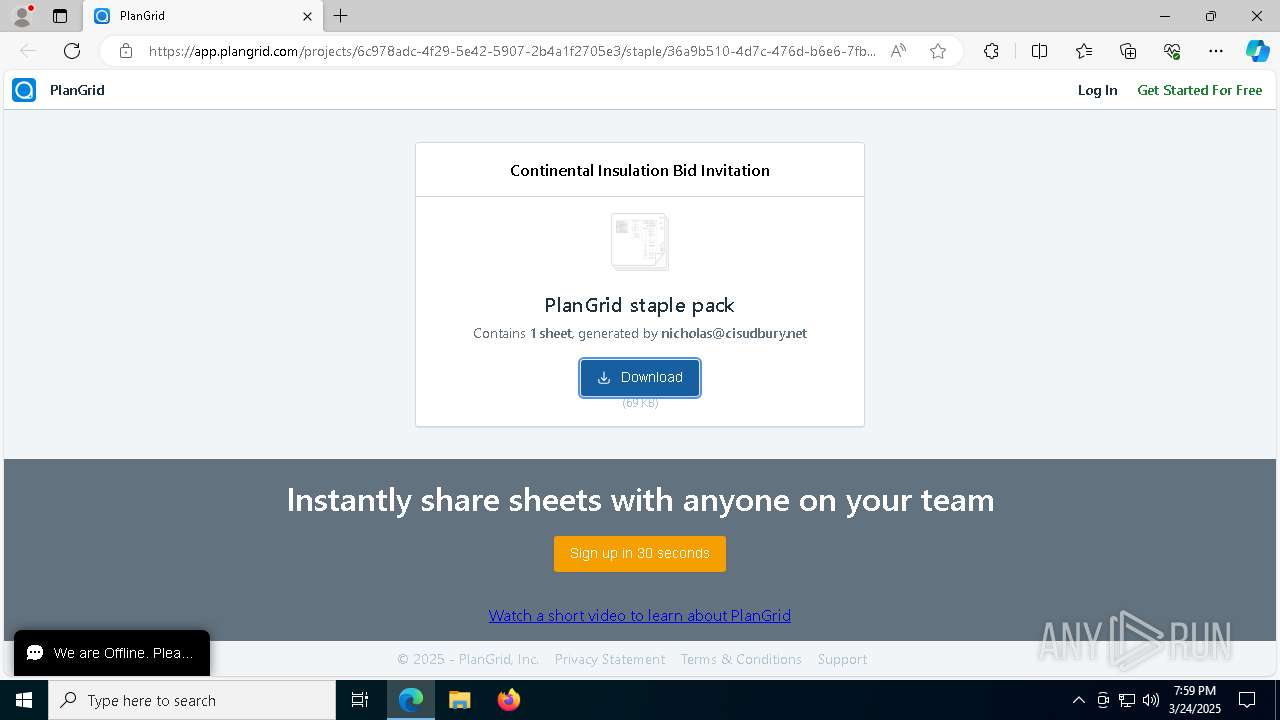
Task: Download the PlanGrid staple pack
Action: click(640, 377)
